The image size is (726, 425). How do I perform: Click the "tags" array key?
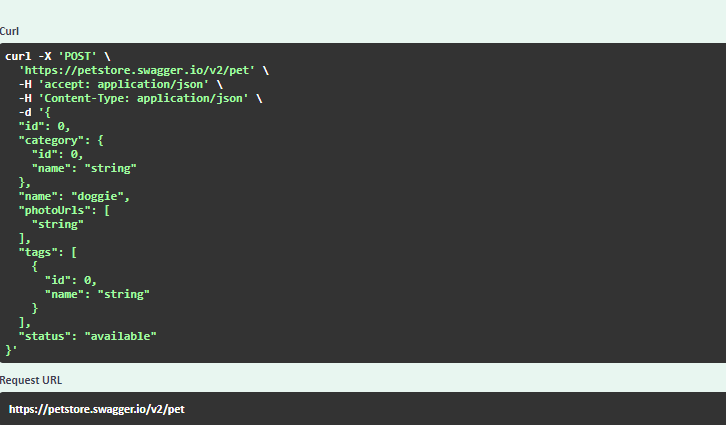pos(38,252)
